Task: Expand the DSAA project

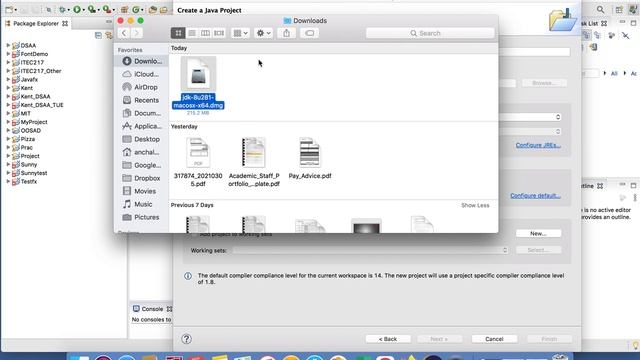Action: point(8,45)
